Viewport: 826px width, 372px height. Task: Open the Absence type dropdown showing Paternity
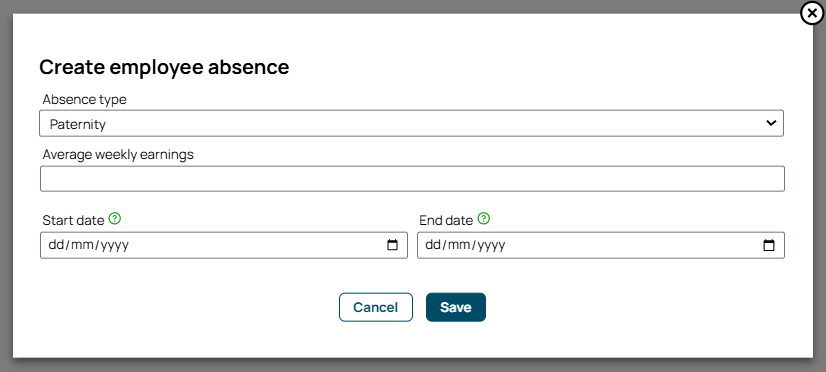tap(411, 123)
